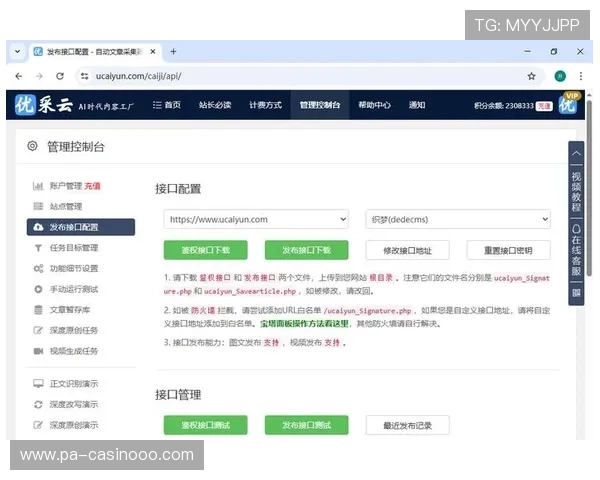Reload the ucaiyun page
The height and width of the screenshot is (480, 600).
[60, 76]
